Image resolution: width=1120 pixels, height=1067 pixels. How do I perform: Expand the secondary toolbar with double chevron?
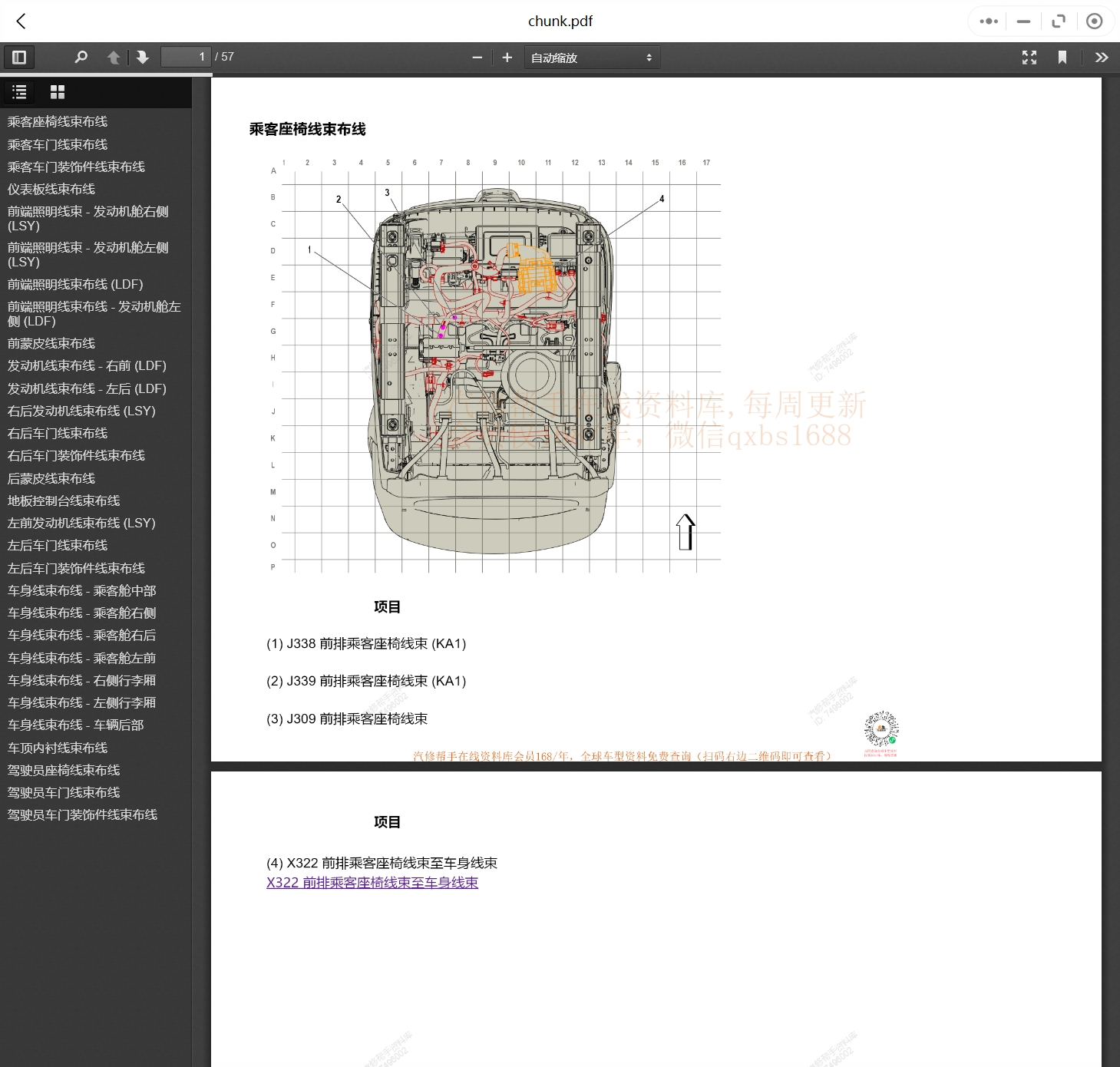[x=1102, y=57]
